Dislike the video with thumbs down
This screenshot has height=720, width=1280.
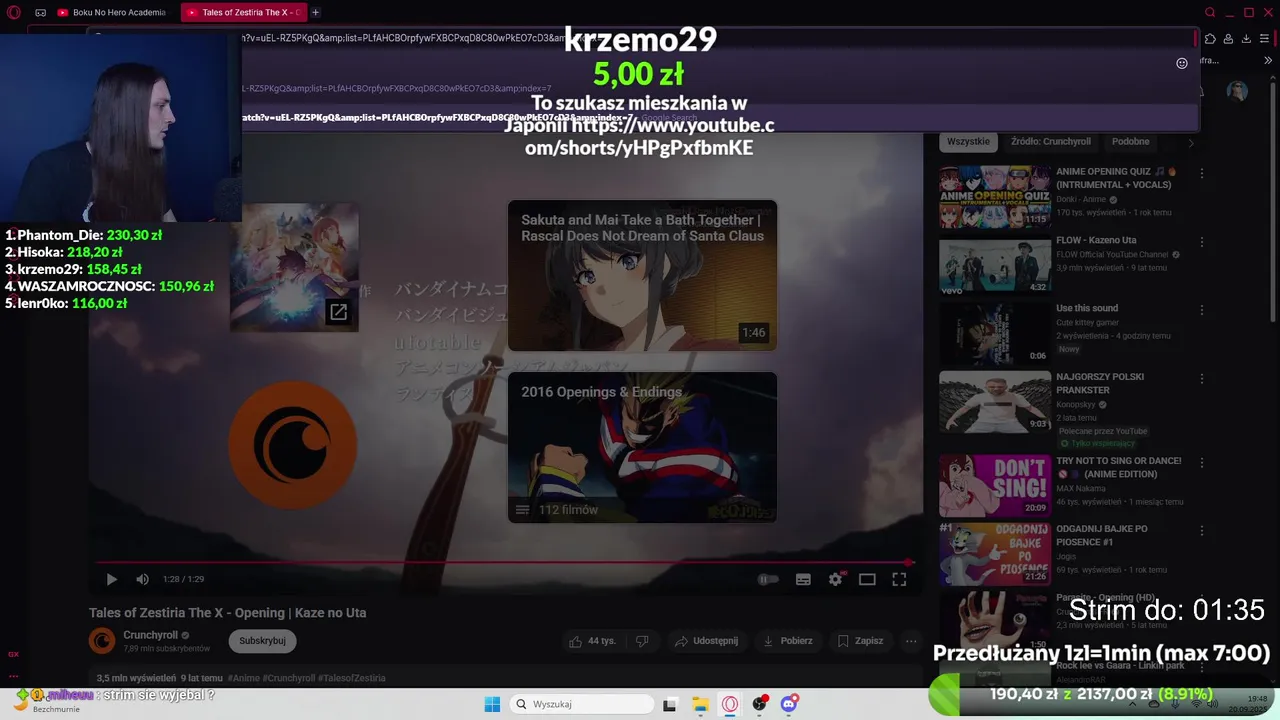(642, 641)
